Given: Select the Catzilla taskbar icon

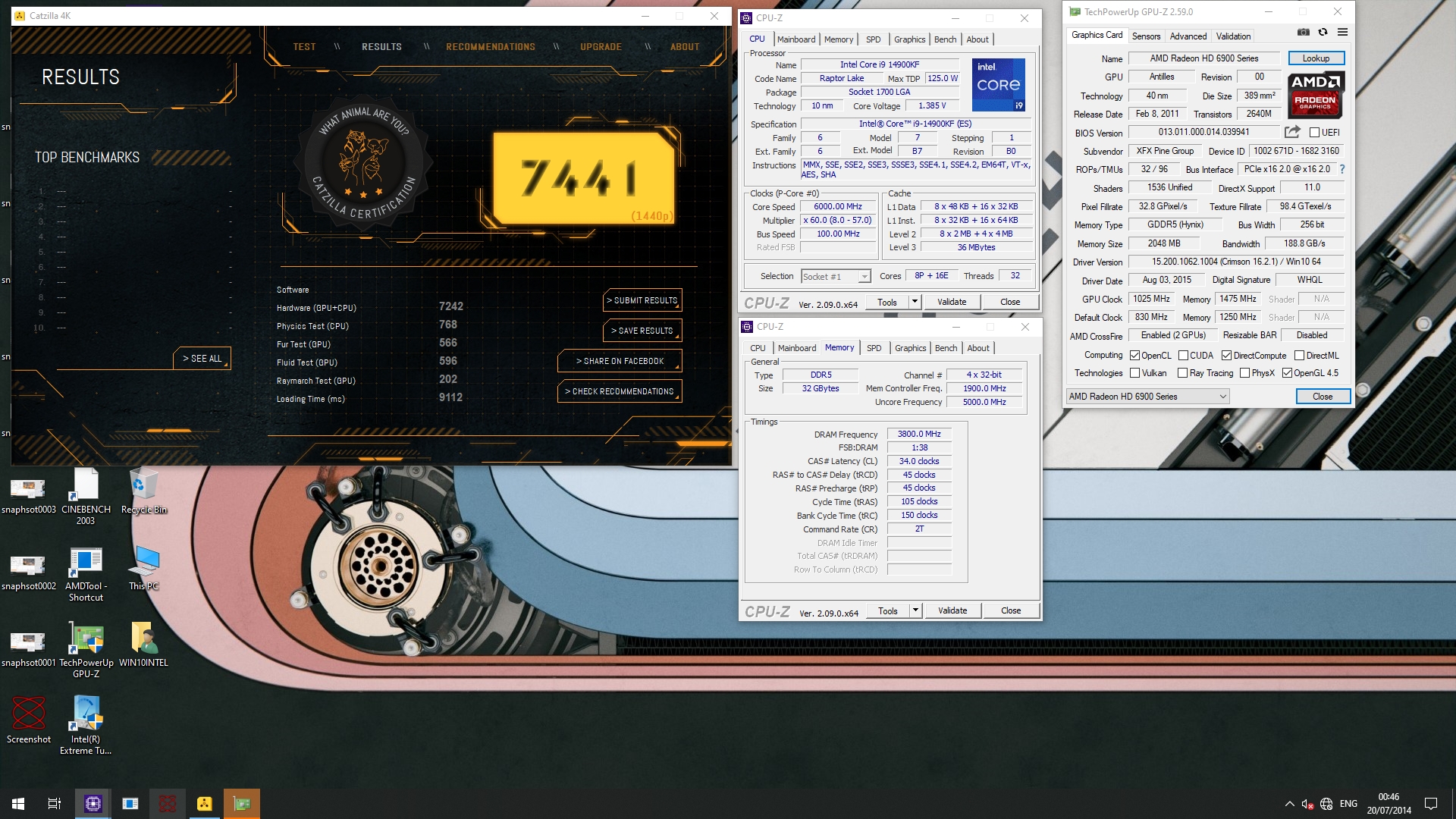Looking at the screenshot, I should click(x=205, y=804).
